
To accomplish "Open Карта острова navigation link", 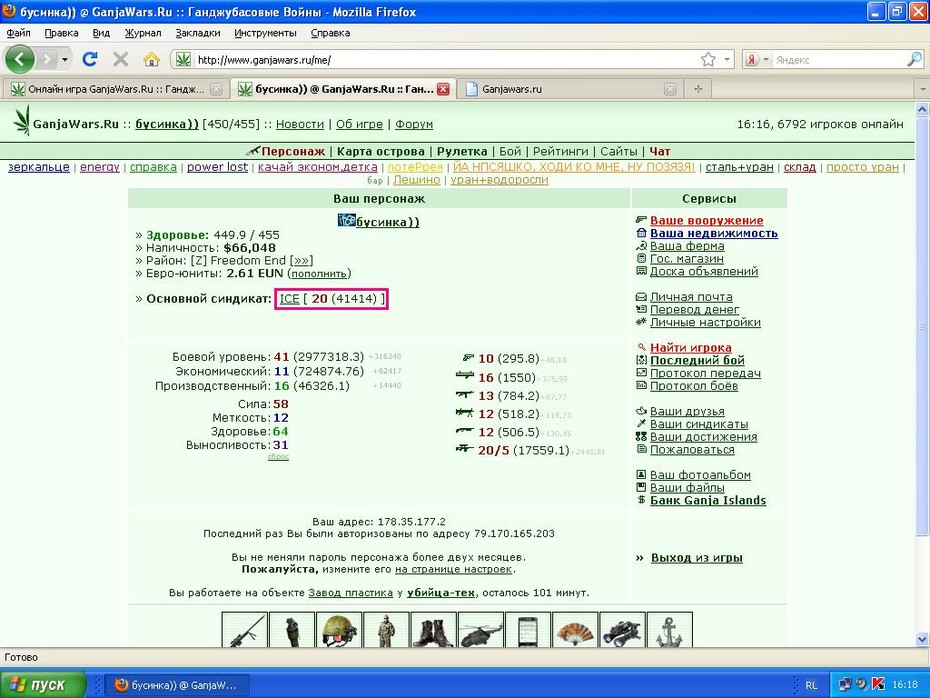I will tap(381, 151).
